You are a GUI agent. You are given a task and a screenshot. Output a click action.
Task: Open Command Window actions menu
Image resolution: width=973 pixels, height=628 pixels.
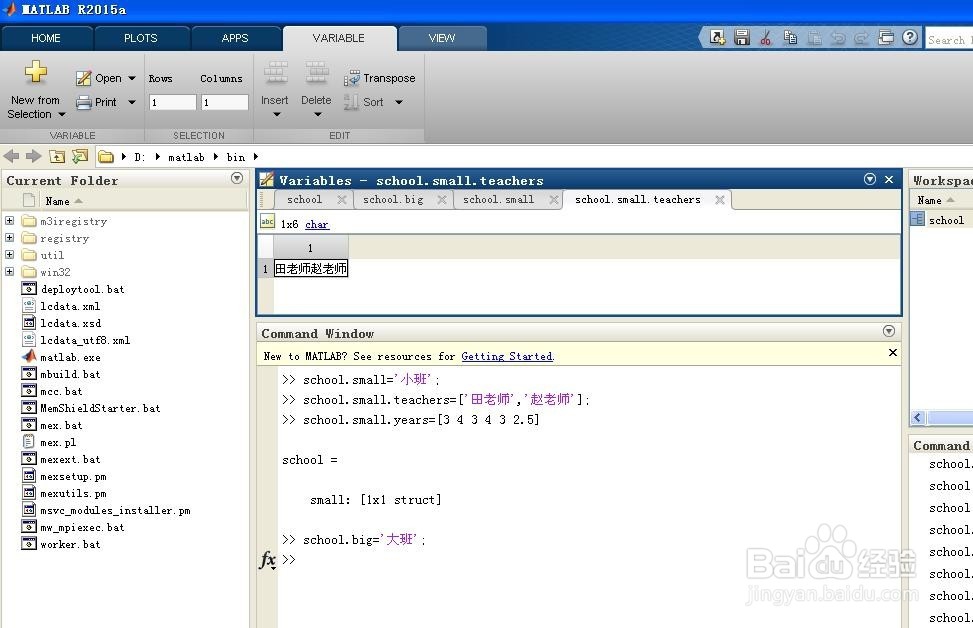(x=889, y=331)
